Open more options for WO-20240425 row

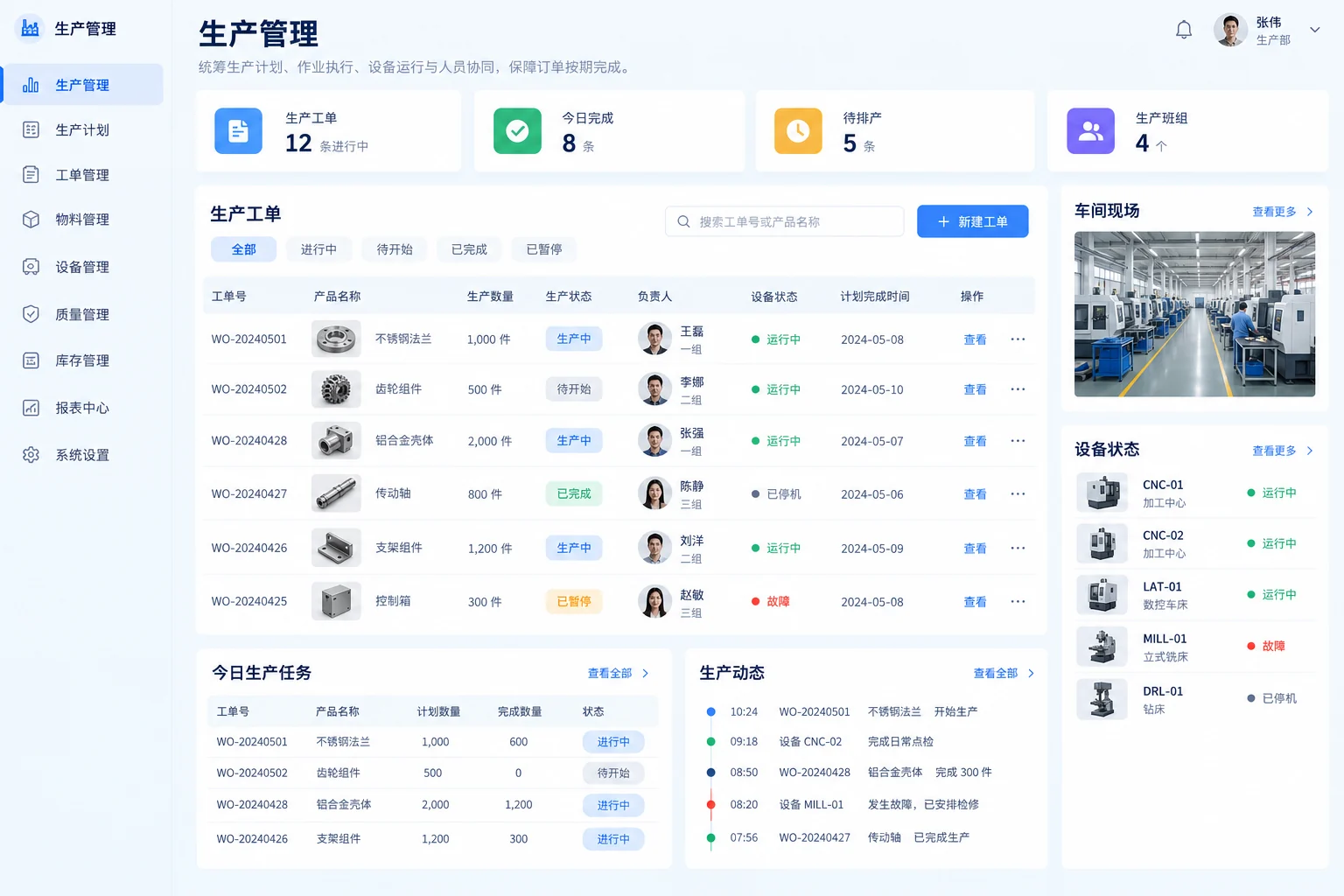pos(1018,601)
